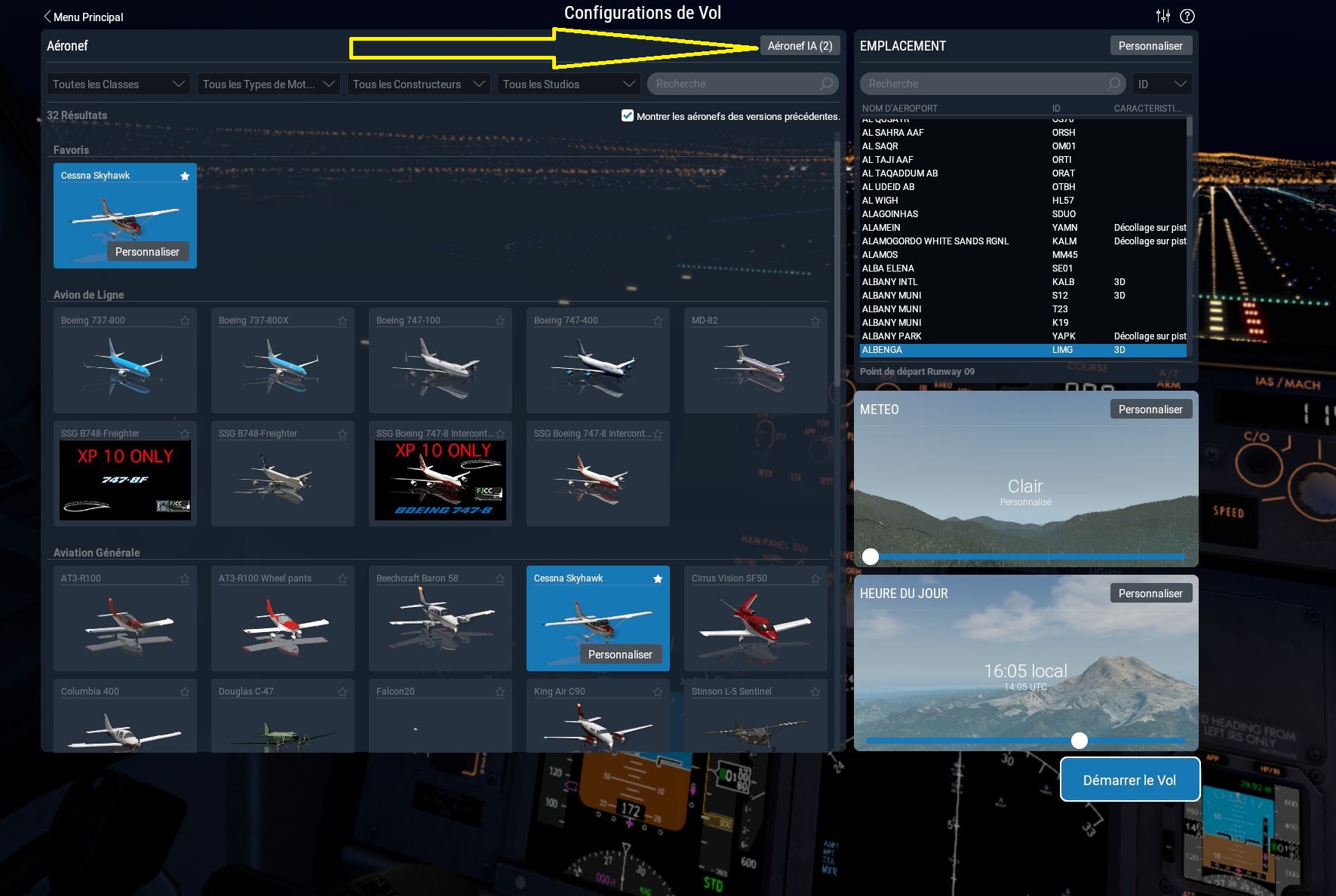Sort by airport ID column header
This screenshot has width=1336, height=896.
1056,109
